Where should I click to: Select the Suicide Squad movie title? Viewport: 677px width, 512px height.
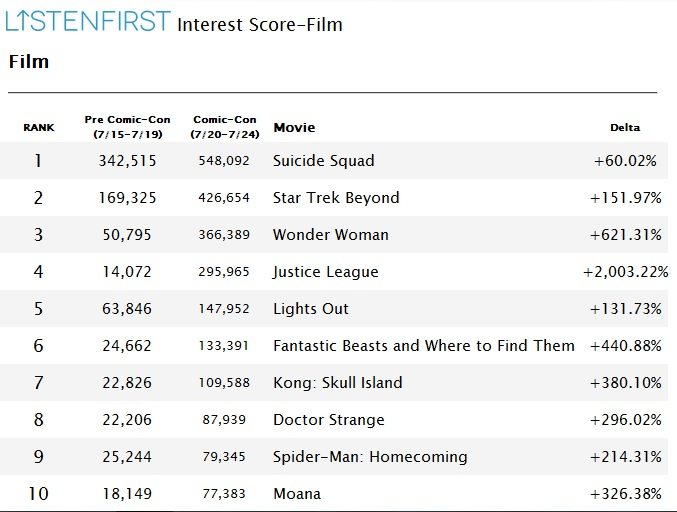323,161
